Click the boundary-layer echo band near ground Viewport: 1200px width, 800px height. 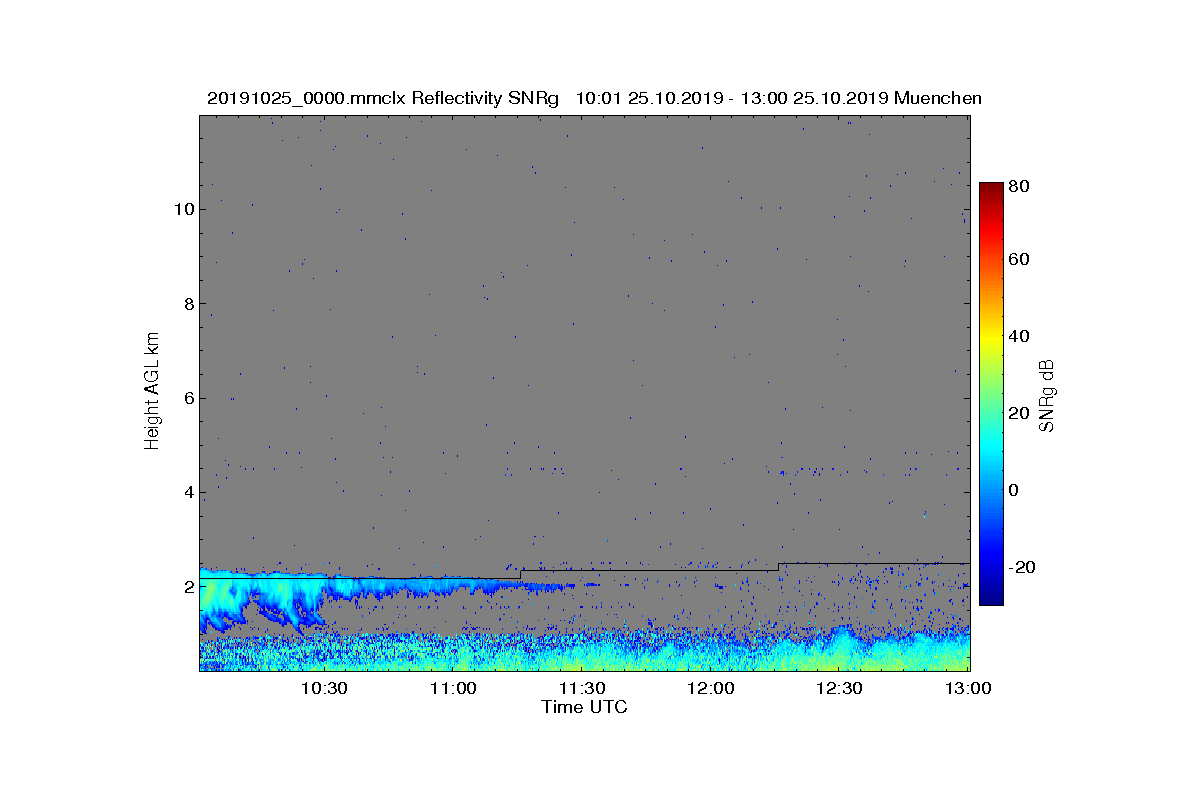(x=585, y=650)
